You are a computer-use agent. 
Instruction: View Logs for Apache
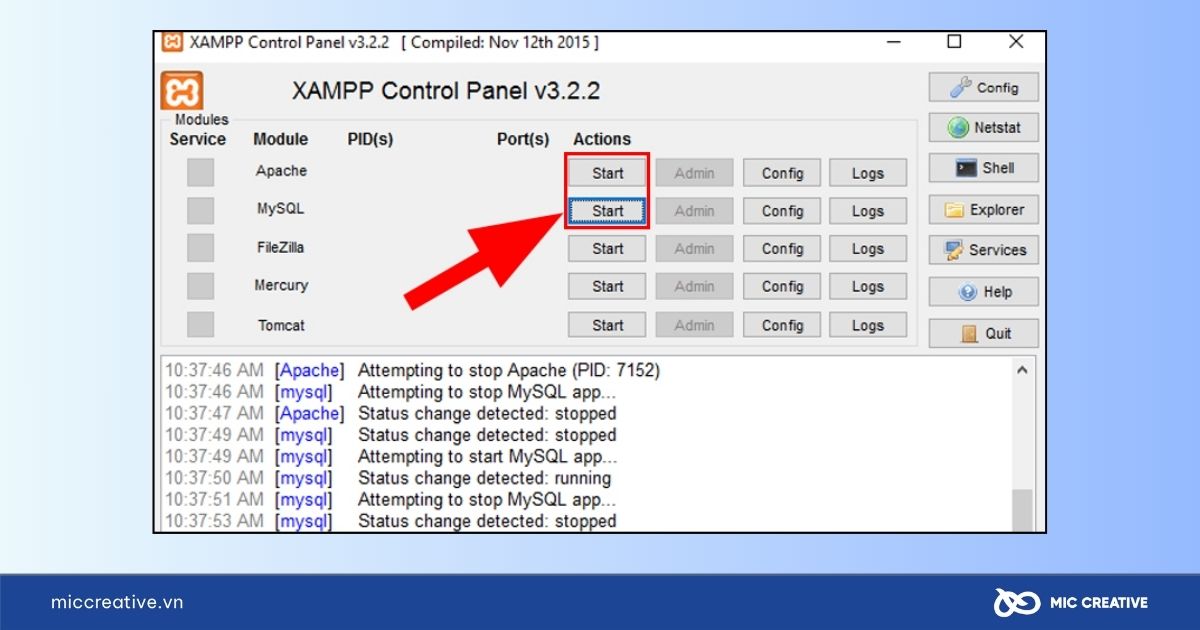pyautogui.click(x=868, y=173)
